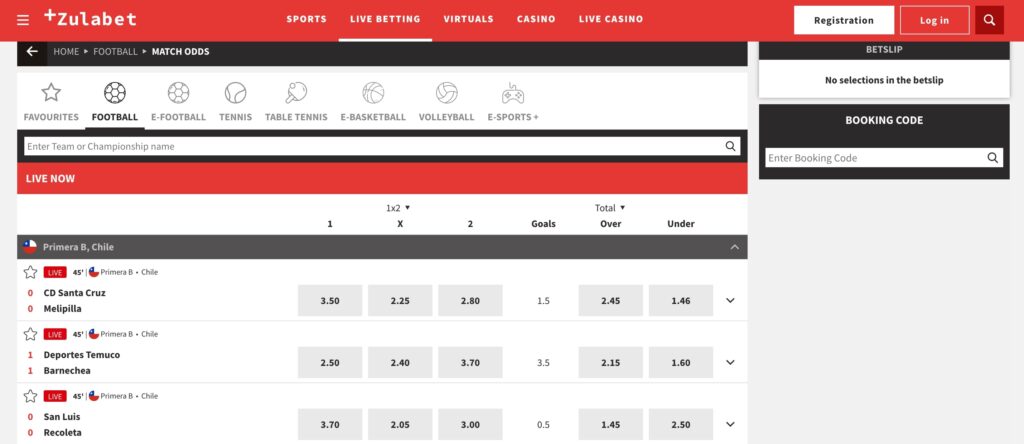
Task: Open the Recoleta team name
Action: pos(63,432)
